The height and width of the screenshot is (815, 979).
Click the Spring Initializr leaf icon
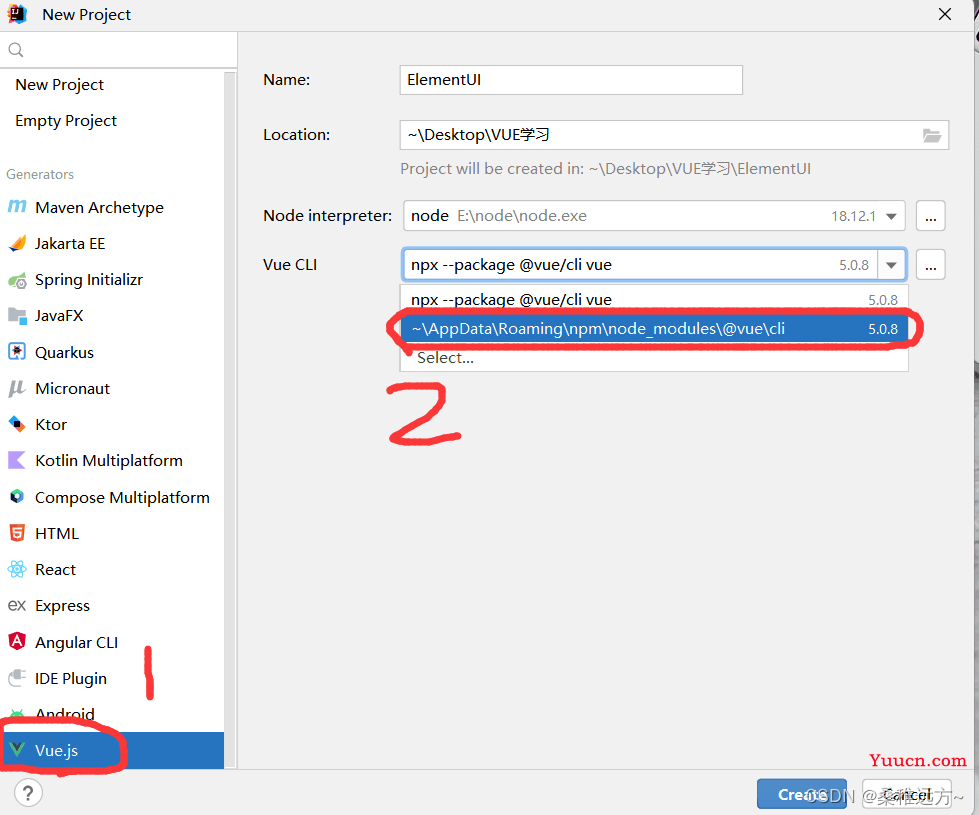(x=17, y=280)
